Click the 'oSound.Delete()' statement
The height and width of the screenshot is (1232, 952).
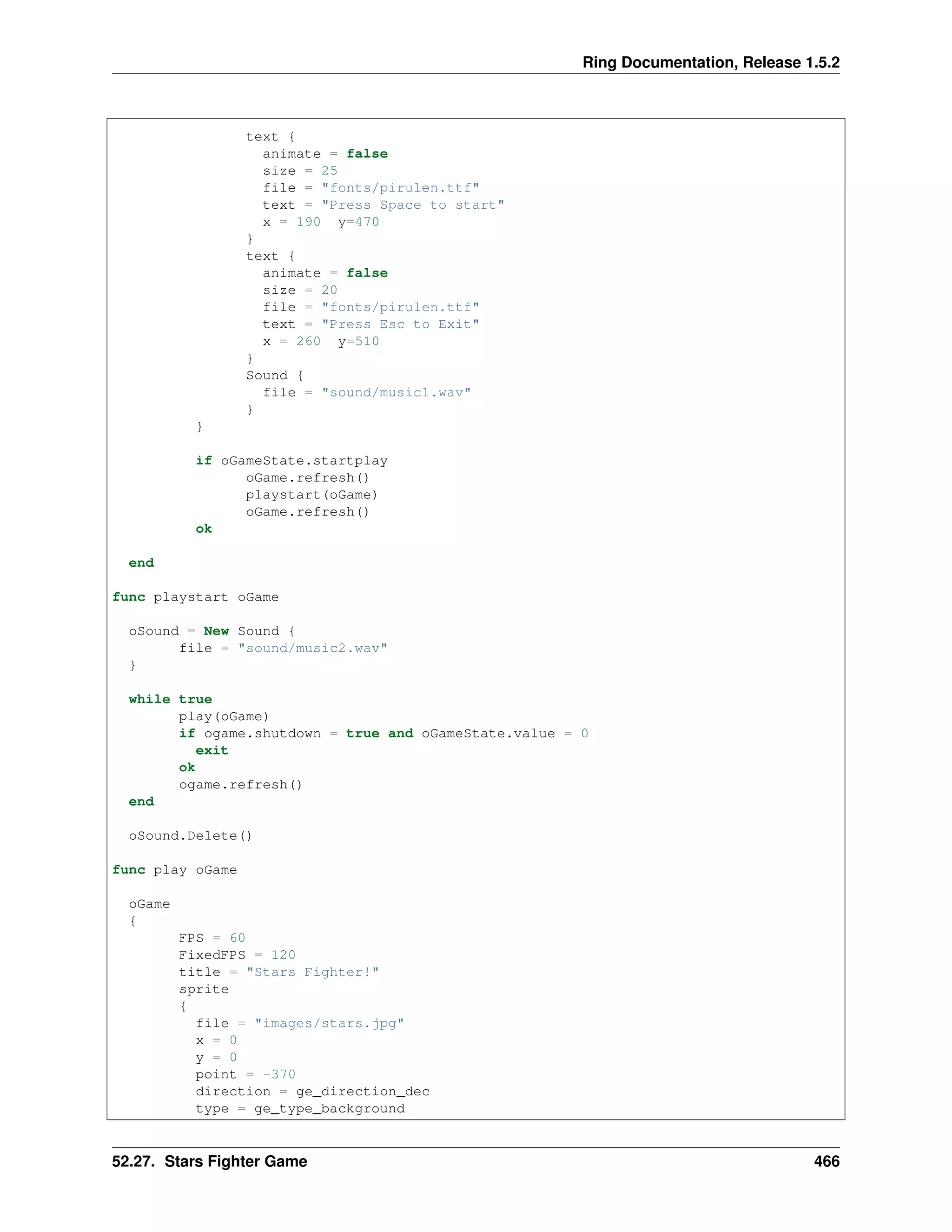[190, 835]
